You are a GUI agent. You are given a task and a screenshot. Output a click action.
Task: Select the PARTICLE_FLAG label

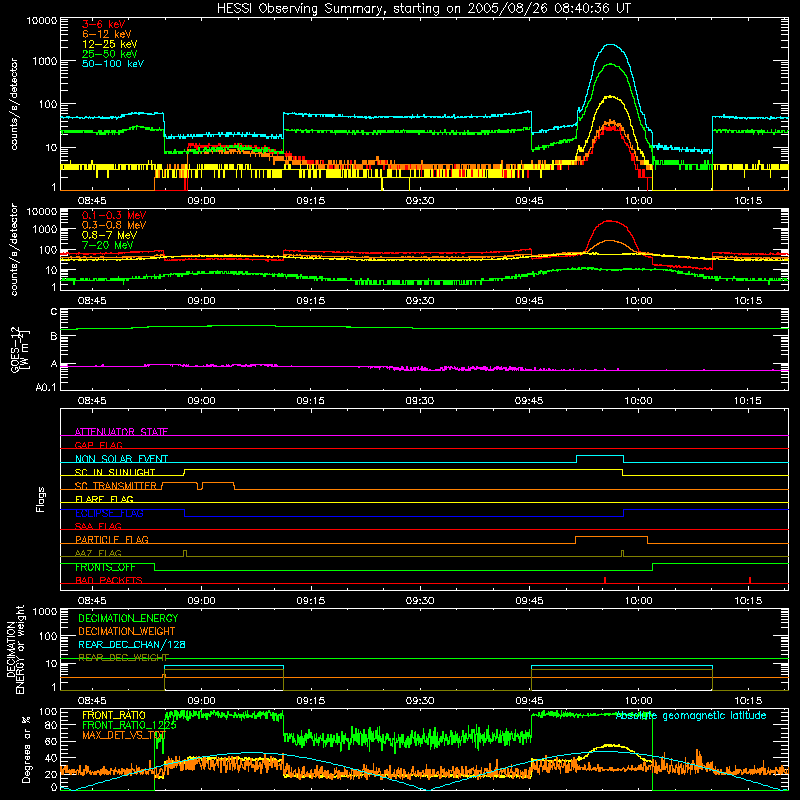click(x=112, y=539)
